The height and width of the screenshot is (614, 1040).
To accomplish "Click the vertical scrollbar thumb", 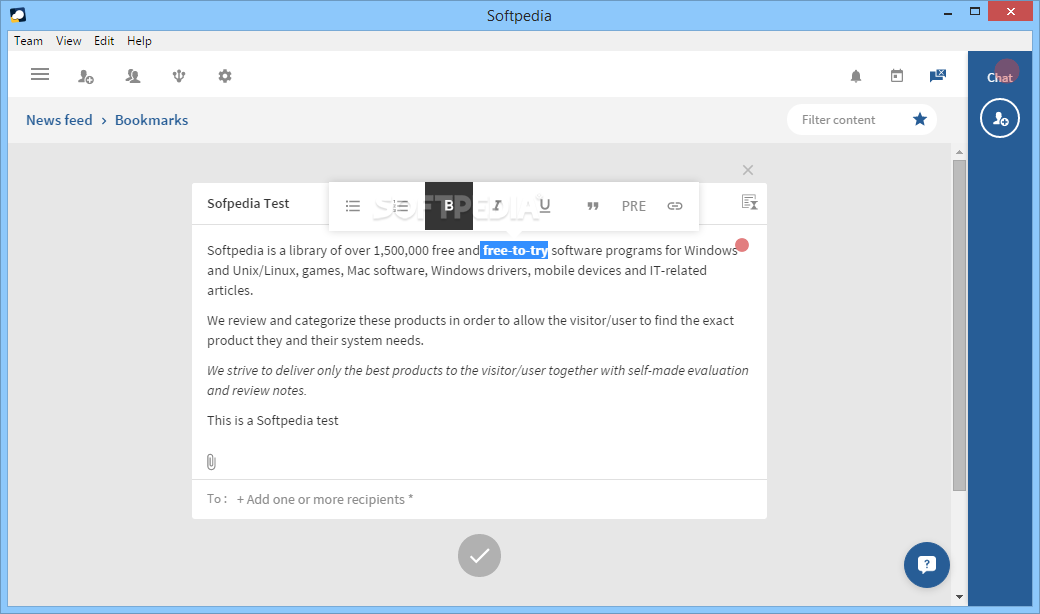I will click(959, 325).
